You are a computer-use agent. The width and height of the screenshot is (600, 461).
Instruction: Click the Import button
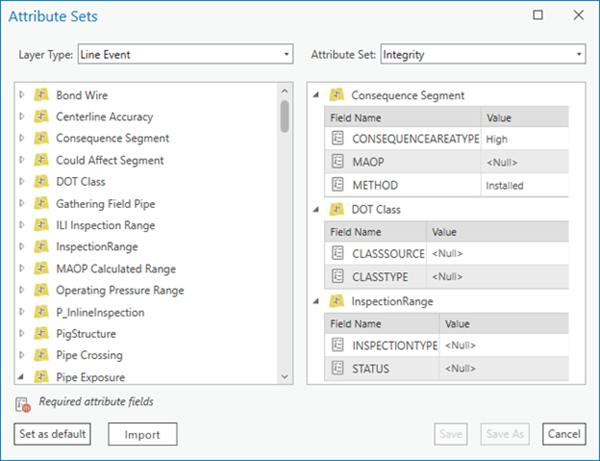(x=142, y=434)
